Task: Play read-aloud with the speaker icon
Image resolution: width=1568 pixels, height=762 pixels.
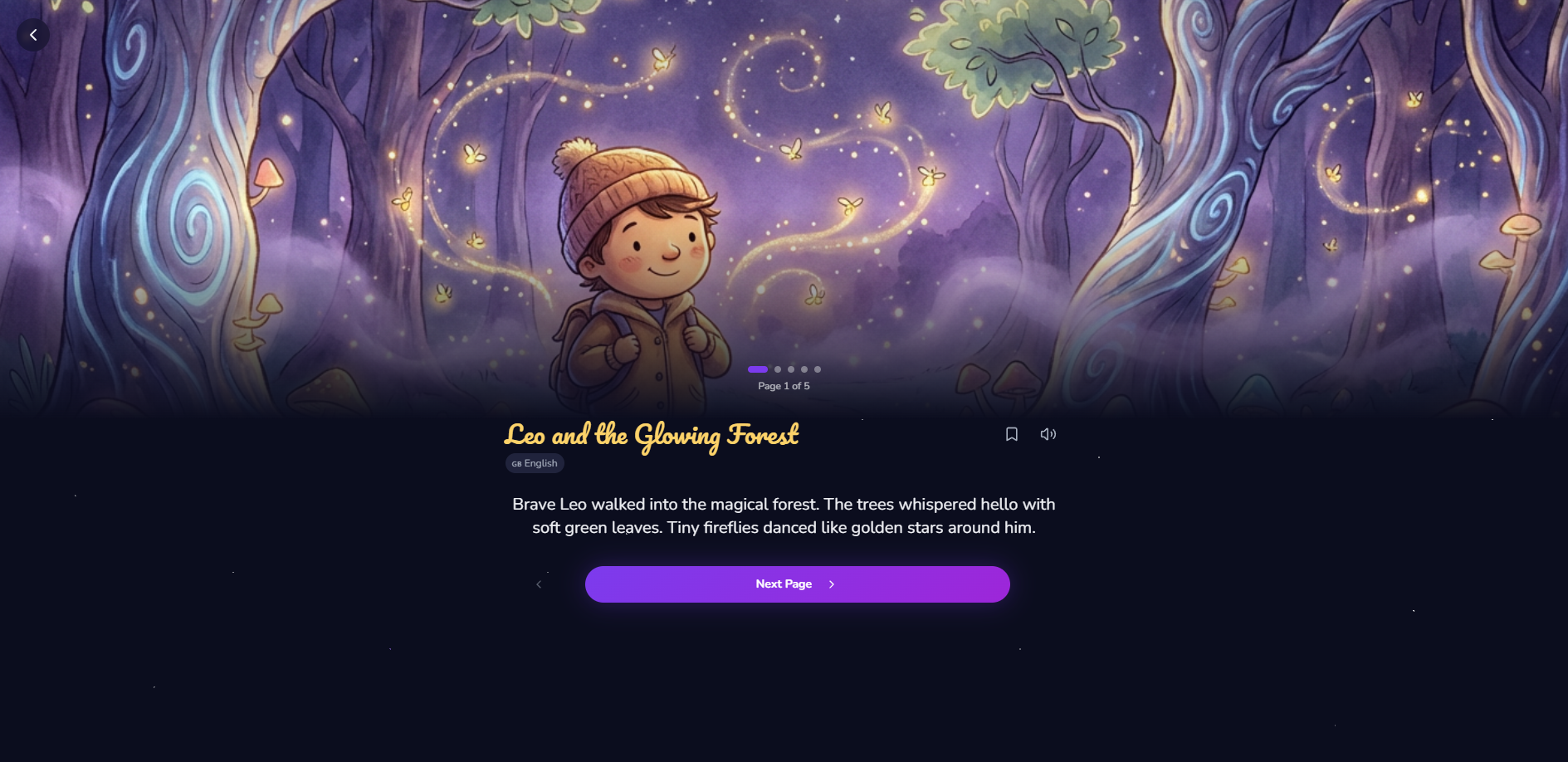Action: click(1048, 434)
